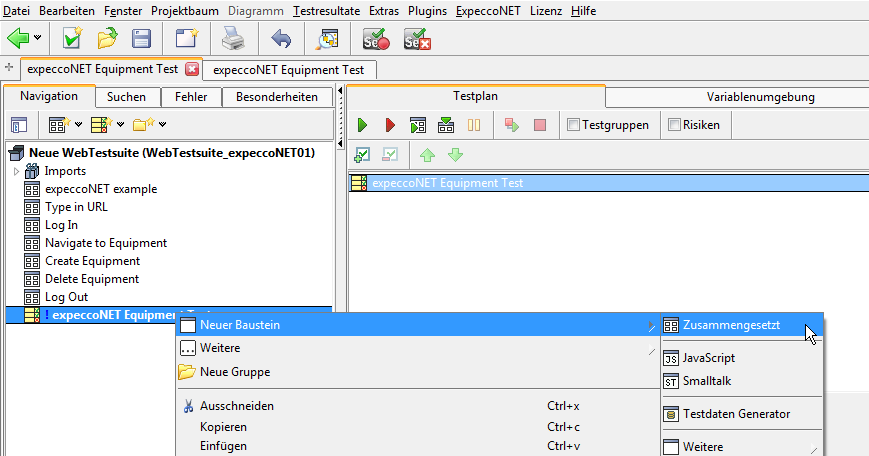The width and height of the screenshot is (869, 456).
Task: Switch to the Variablenumgebung tab
Action: click(x=761, y=97)
